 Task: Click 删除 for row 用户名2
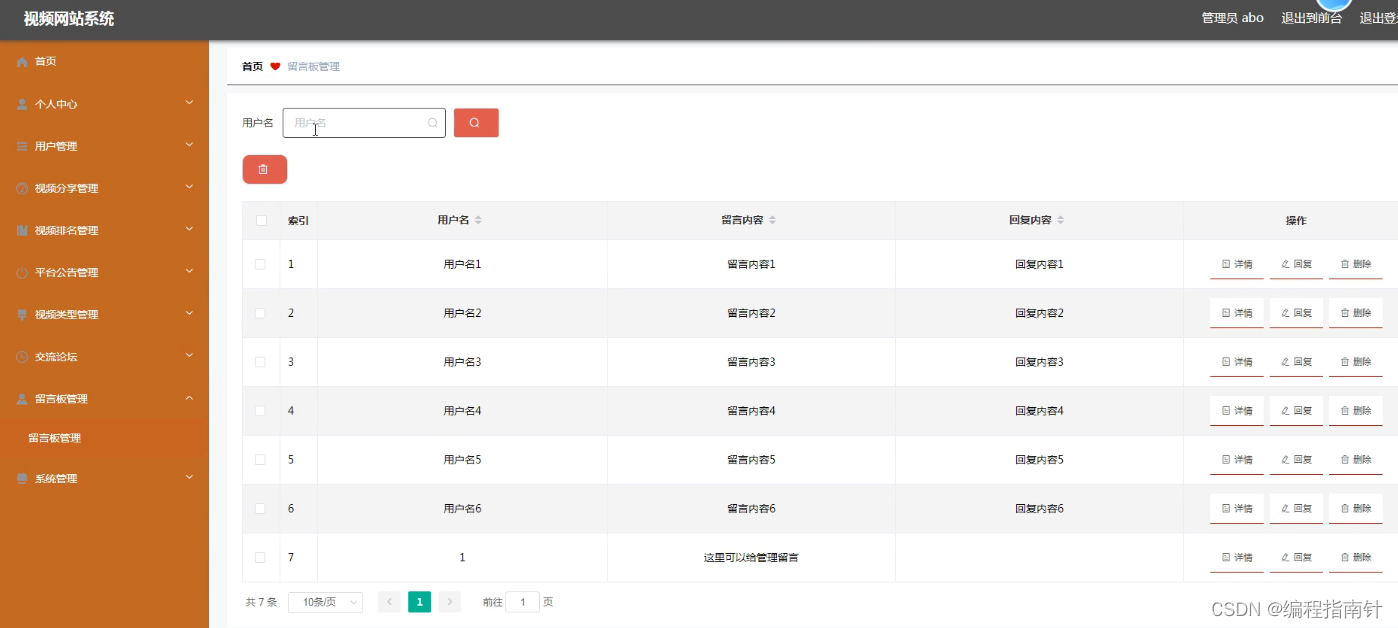point(1355,313)
